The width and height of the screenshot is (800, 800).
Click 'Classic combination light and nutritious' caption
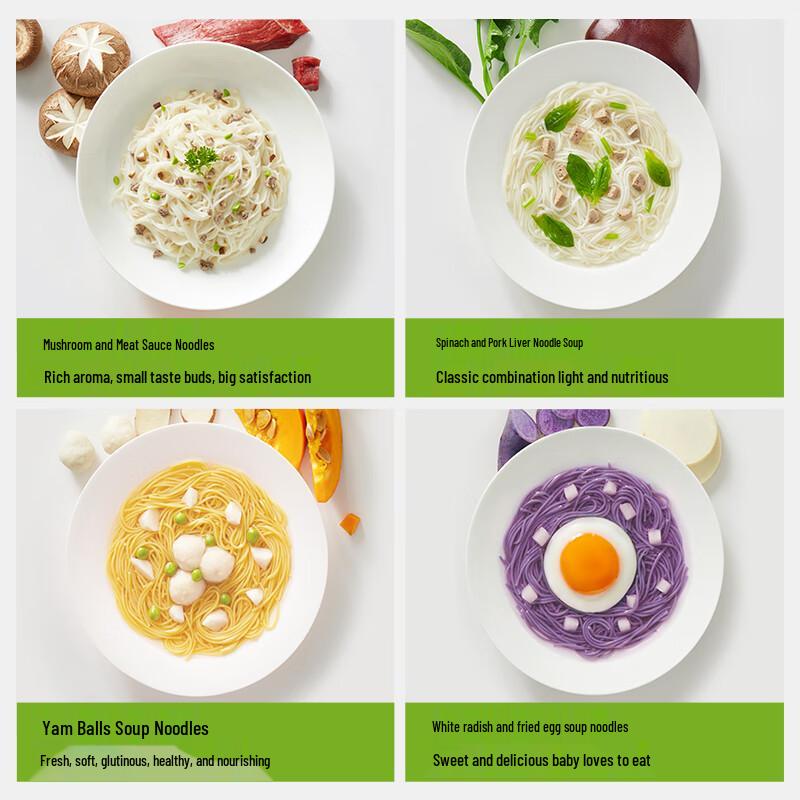coord(552,378)
